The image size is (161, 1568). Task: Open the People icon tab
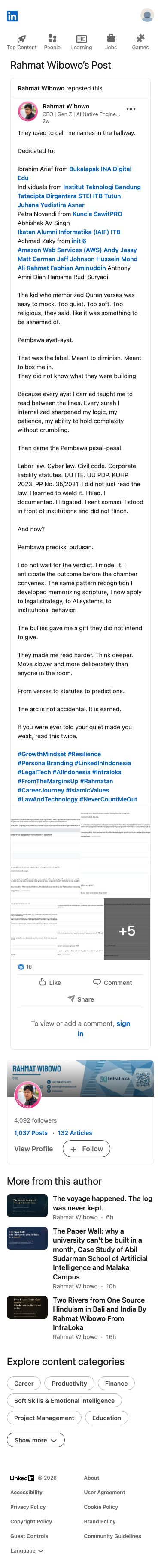(52, 38)
